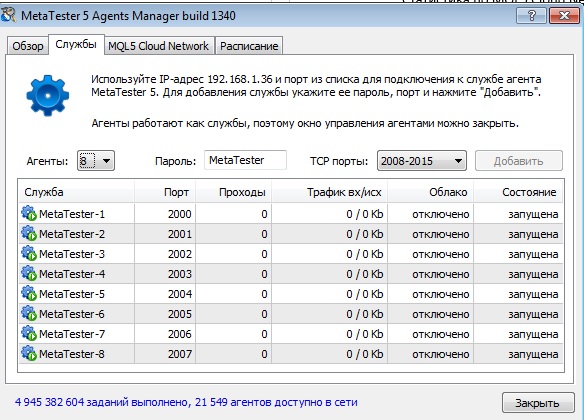Focus the Пароль input field
The height and width of the screenshot is (420, 584).
pyautogui.click(x=245, y=160)
